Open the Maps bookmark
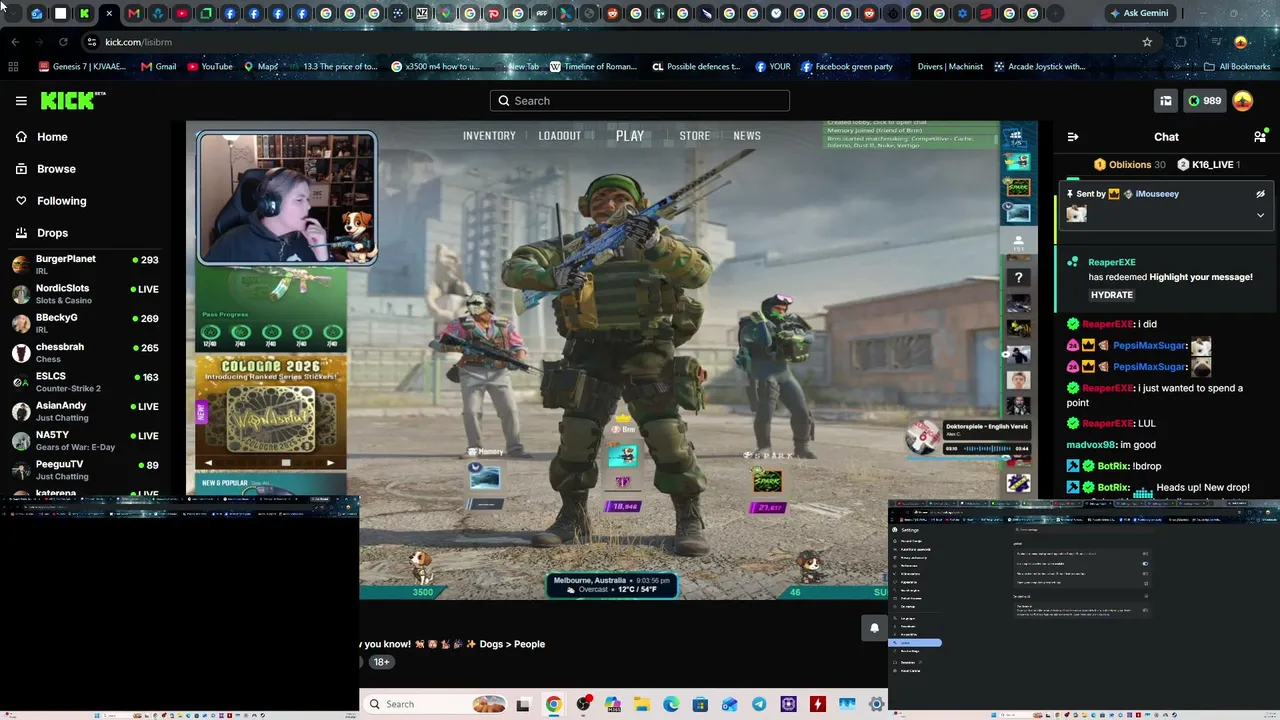1280x720 pixels. (x=261, y=67)
